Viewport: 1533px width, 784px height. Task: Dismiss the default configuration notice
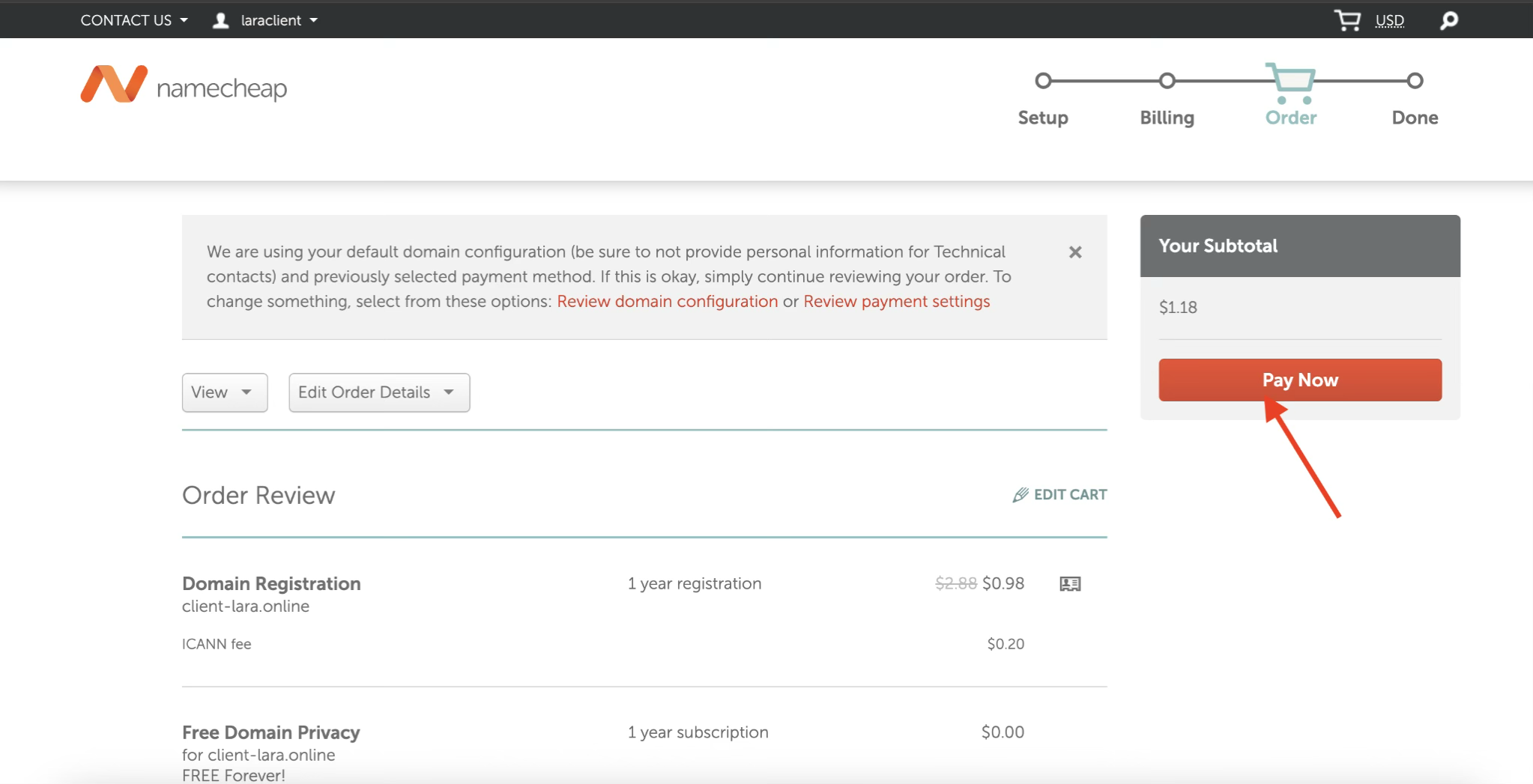(1074, 252)
